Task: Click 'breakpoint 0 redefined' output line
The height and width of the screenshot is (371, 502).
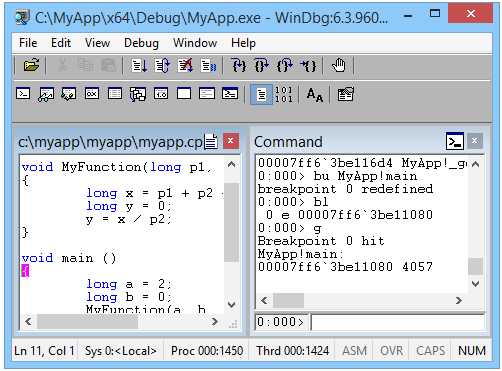Action: 345,189
